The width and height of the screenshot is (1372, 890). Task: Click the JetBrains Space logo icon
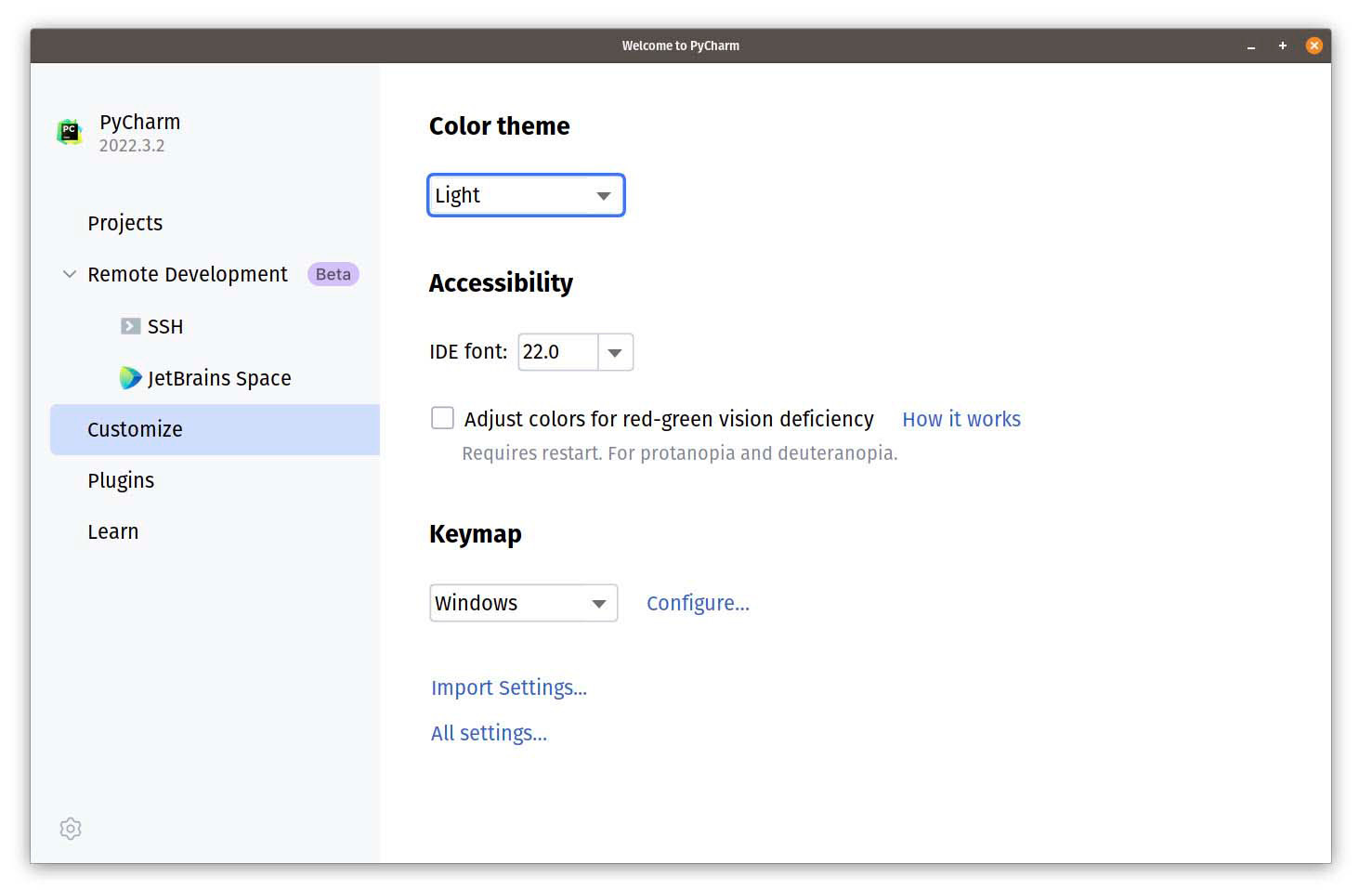point(130,377)
